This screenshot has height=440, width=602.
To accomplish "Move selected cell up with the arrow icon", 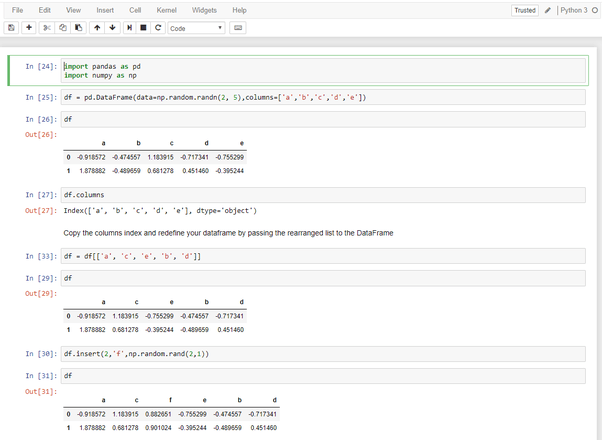I will click(97, 28).
